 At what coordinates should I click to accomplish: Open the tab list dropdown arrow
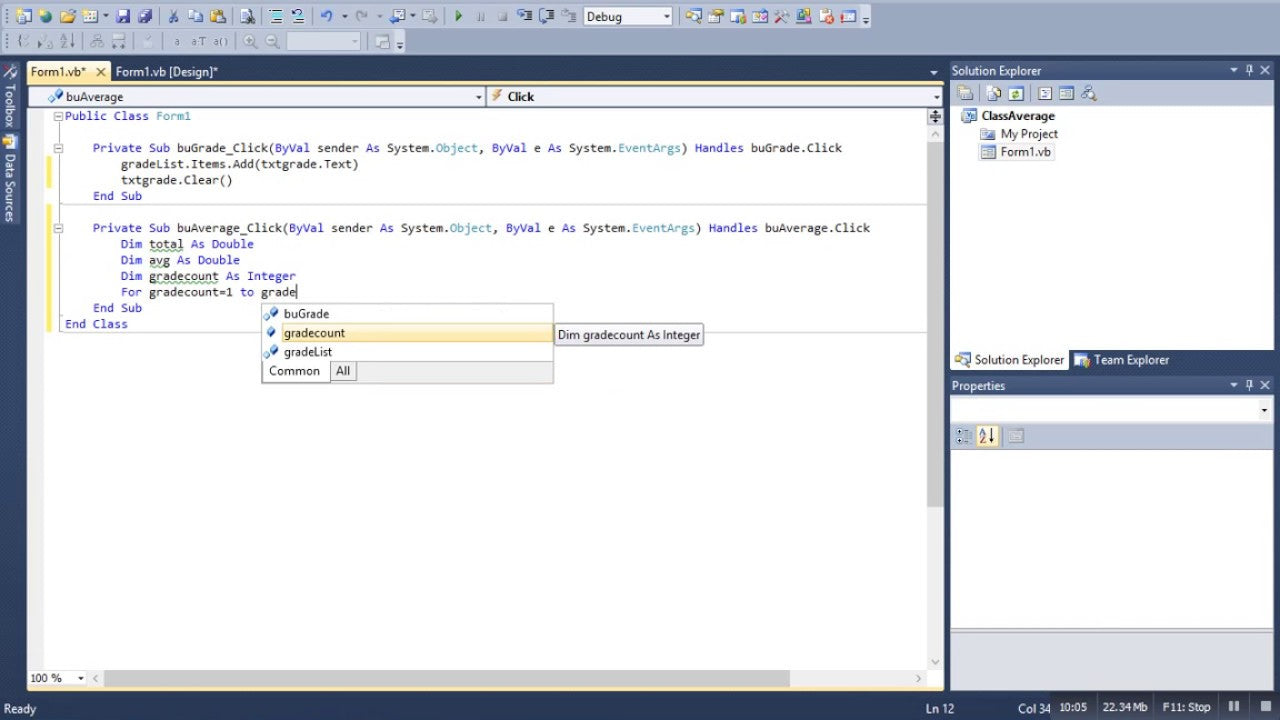pyautogui.click(x=934, y=72)
